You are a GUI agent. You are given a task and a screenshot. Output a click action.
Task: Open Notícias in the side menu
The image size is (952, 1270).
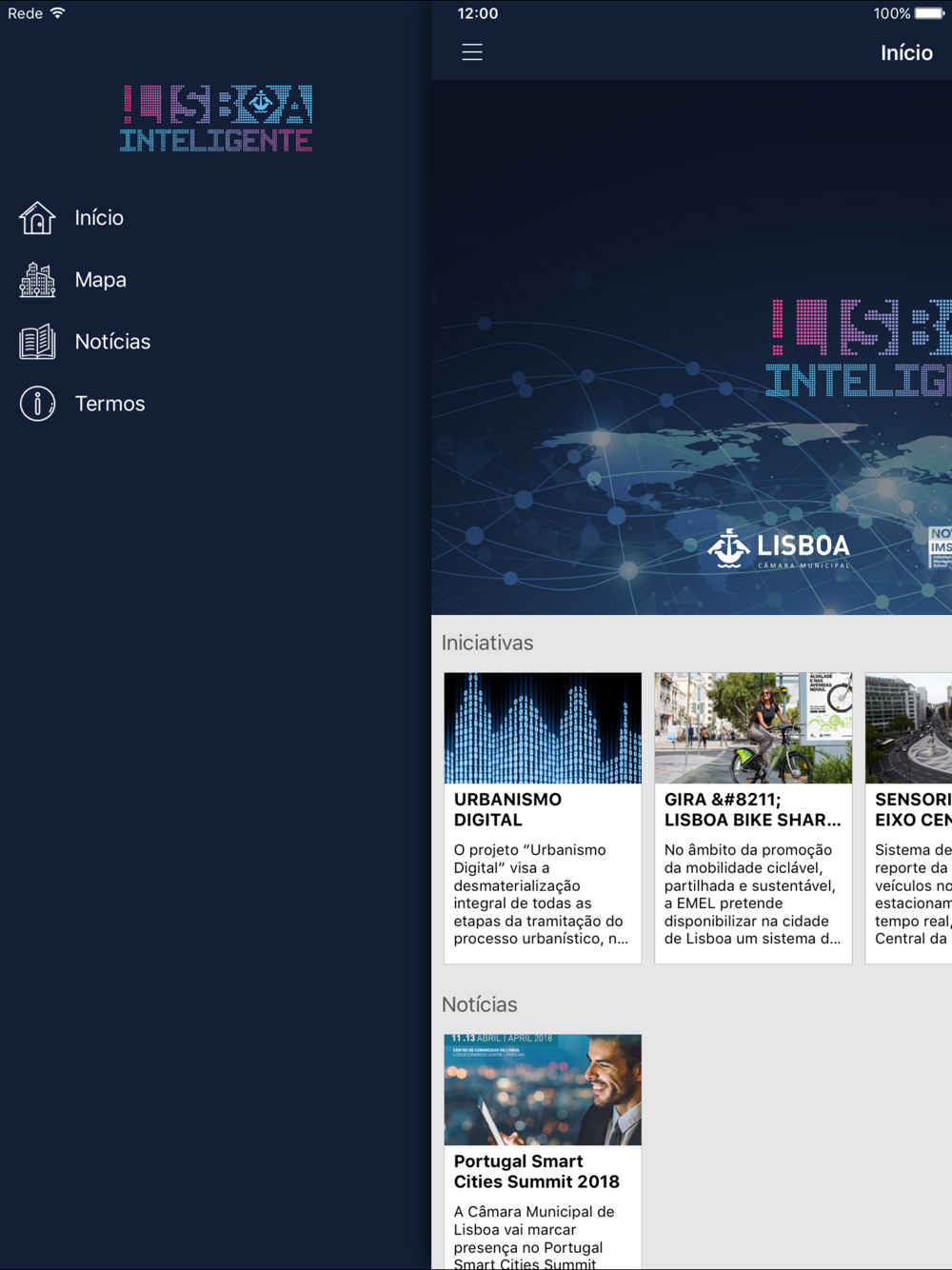(113, 342)
